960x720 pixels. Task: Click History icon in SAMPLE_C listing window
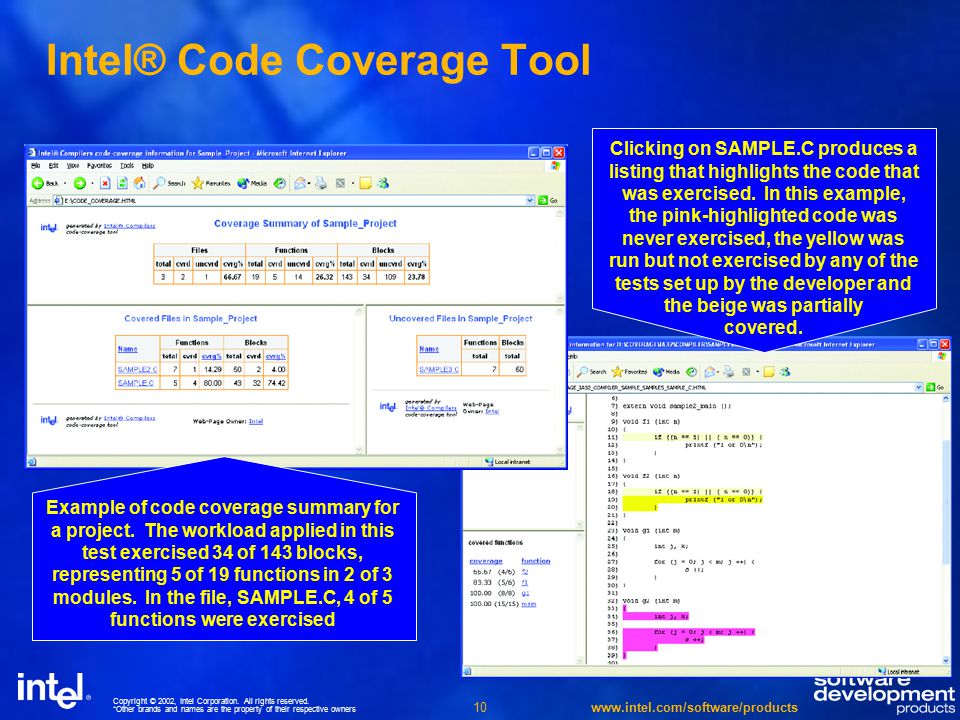[692, 372]
